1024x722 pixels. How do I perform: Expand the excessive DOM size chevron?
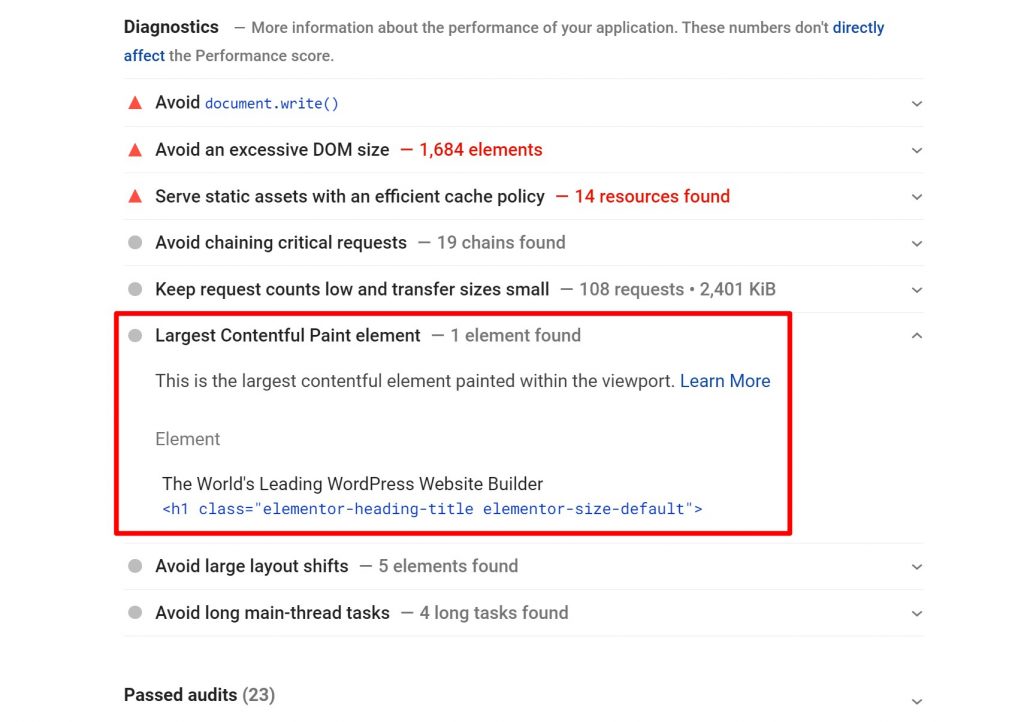[917, 151]
